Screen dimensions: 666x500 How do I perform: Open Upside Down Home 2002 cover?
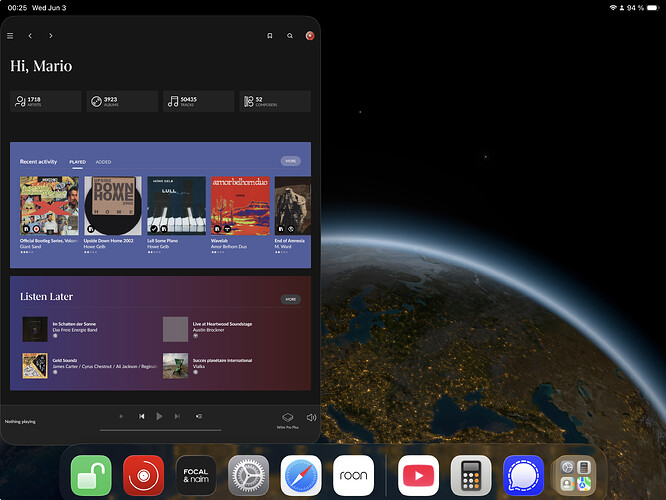click(113, 206)
